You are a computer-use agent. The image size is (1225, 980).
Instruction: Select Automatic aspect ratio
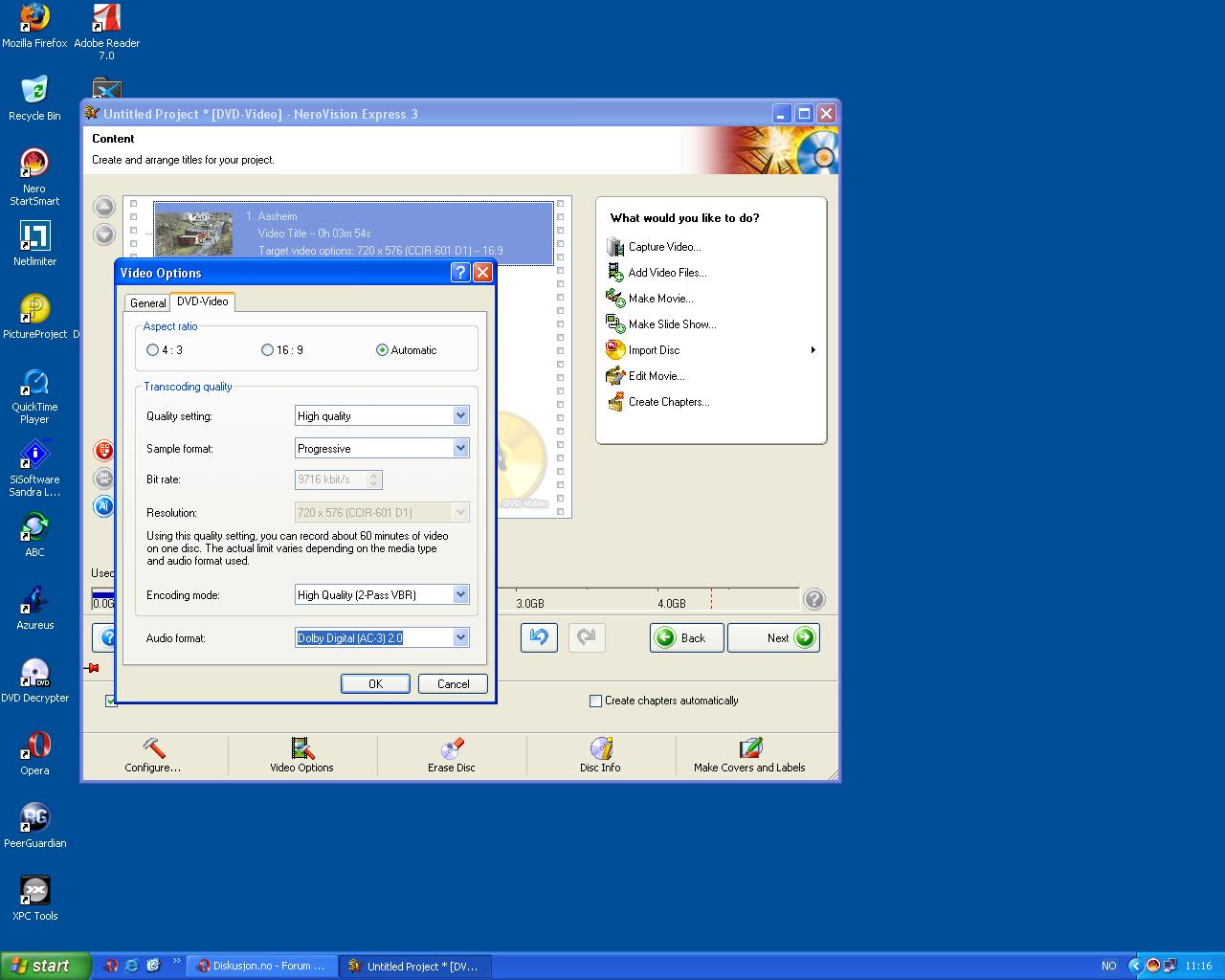pyautogui.click(x=382, y=350)
